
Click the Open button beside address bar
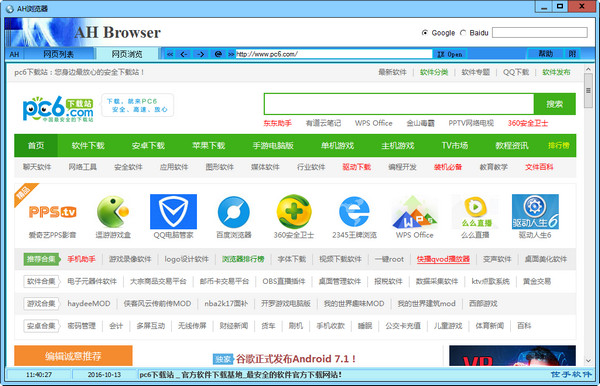[x=450, y=54]
